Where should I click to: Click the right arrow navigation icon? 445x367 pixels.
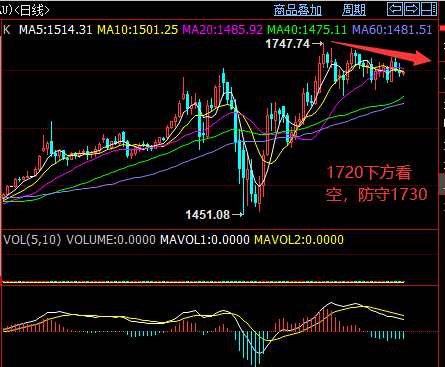pos(412,9)
